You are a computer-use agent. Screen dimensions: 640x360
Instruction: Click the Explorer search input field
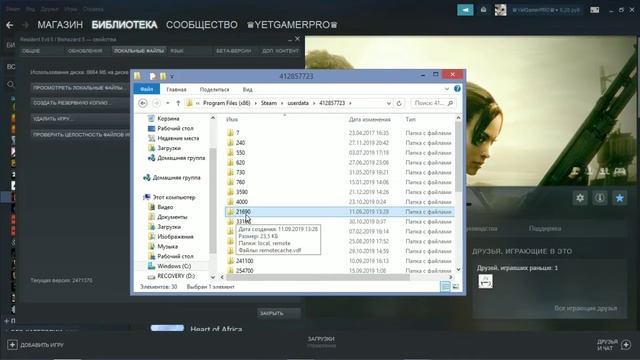[x=433, y=103]
